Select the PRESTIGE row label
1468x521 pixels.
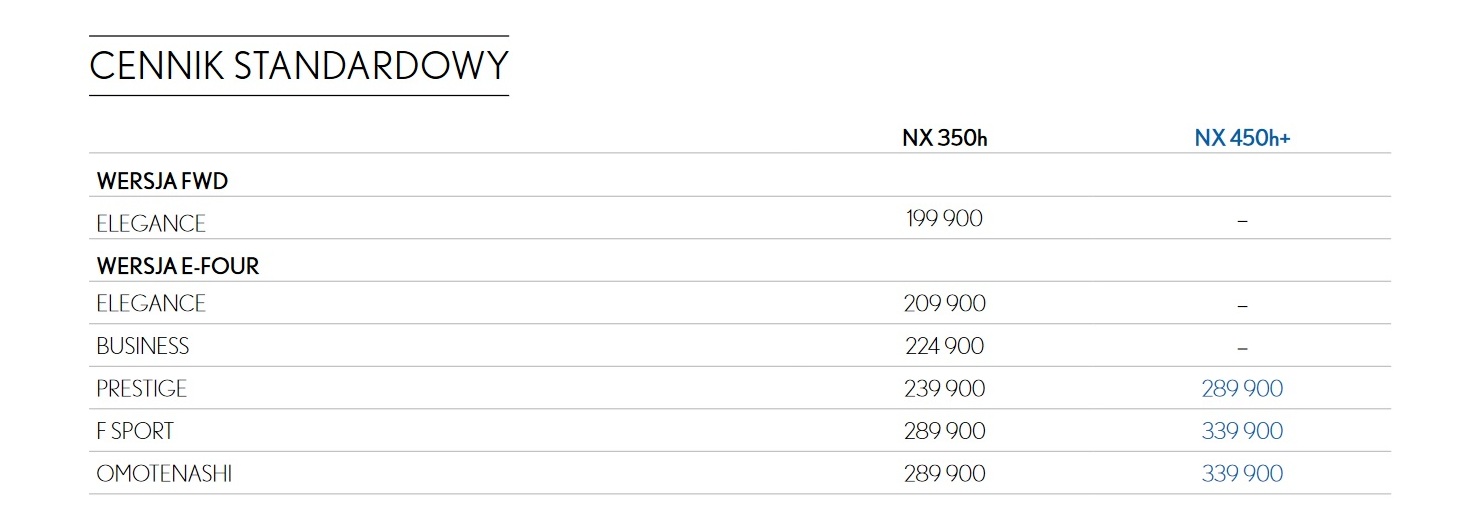pyautogui.click(x=142, y=388)
